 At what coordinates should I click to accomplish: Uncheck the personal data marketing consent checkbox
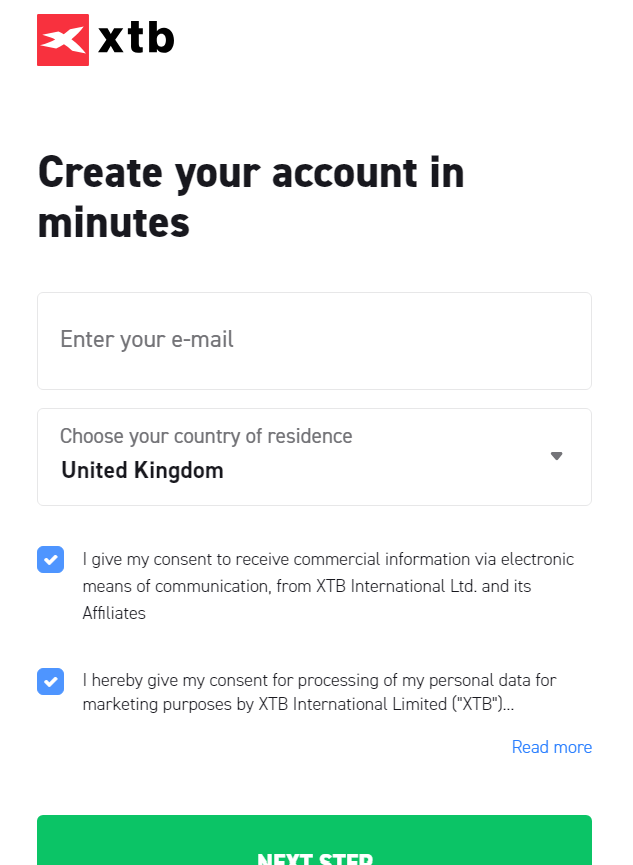point(51,681)
